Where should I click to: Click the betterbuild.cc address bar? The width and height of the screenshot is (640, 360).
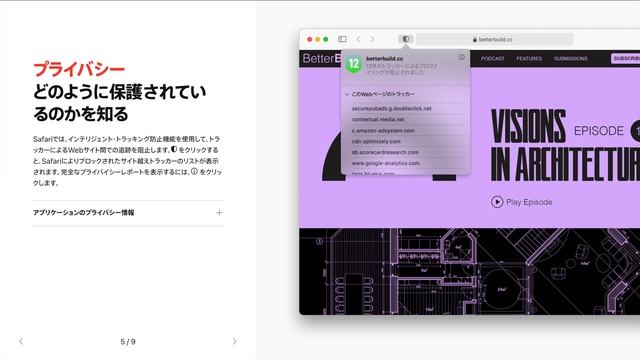[x=494, y=39]
